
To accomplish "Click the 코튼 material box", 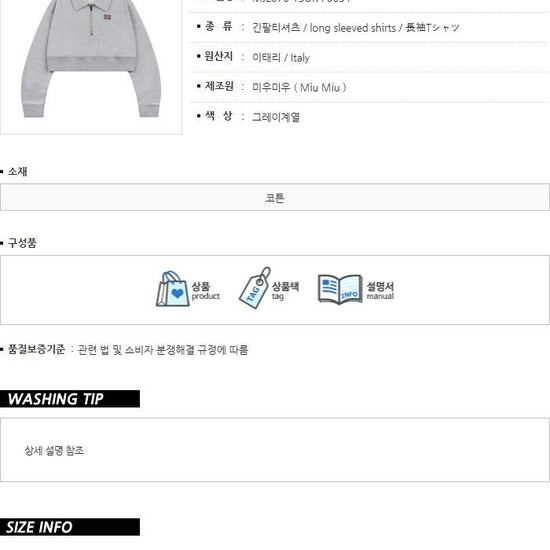I will pyautogui.click(x=275, y=197).
